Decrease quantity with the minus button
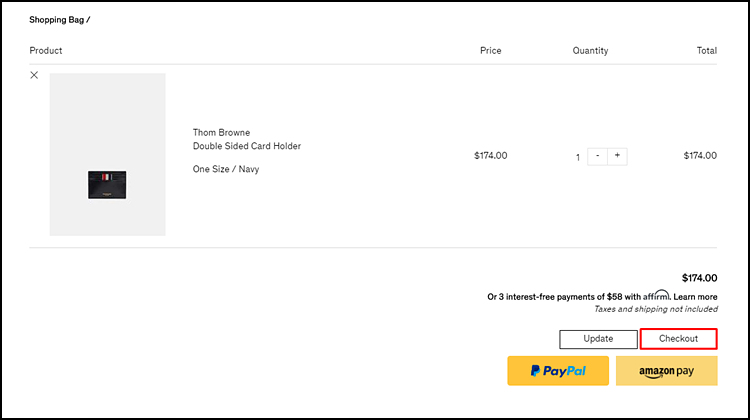The height and width of the screenshot is (420, 750). pyautogui.click(x=597, y=156)
